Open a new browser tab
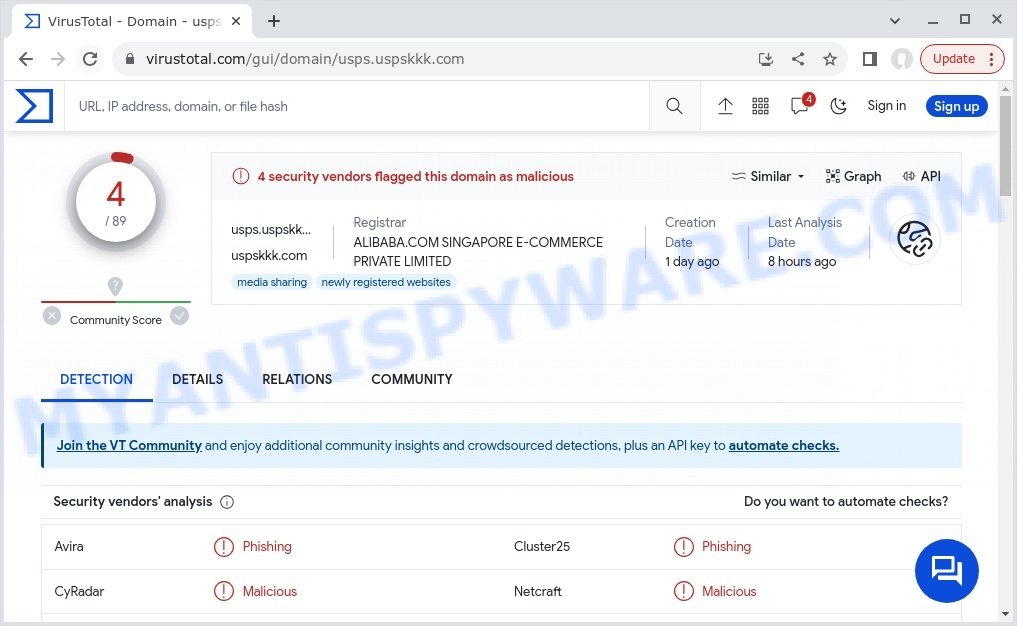The image size is (1017, 626). (x=274, y=21)
